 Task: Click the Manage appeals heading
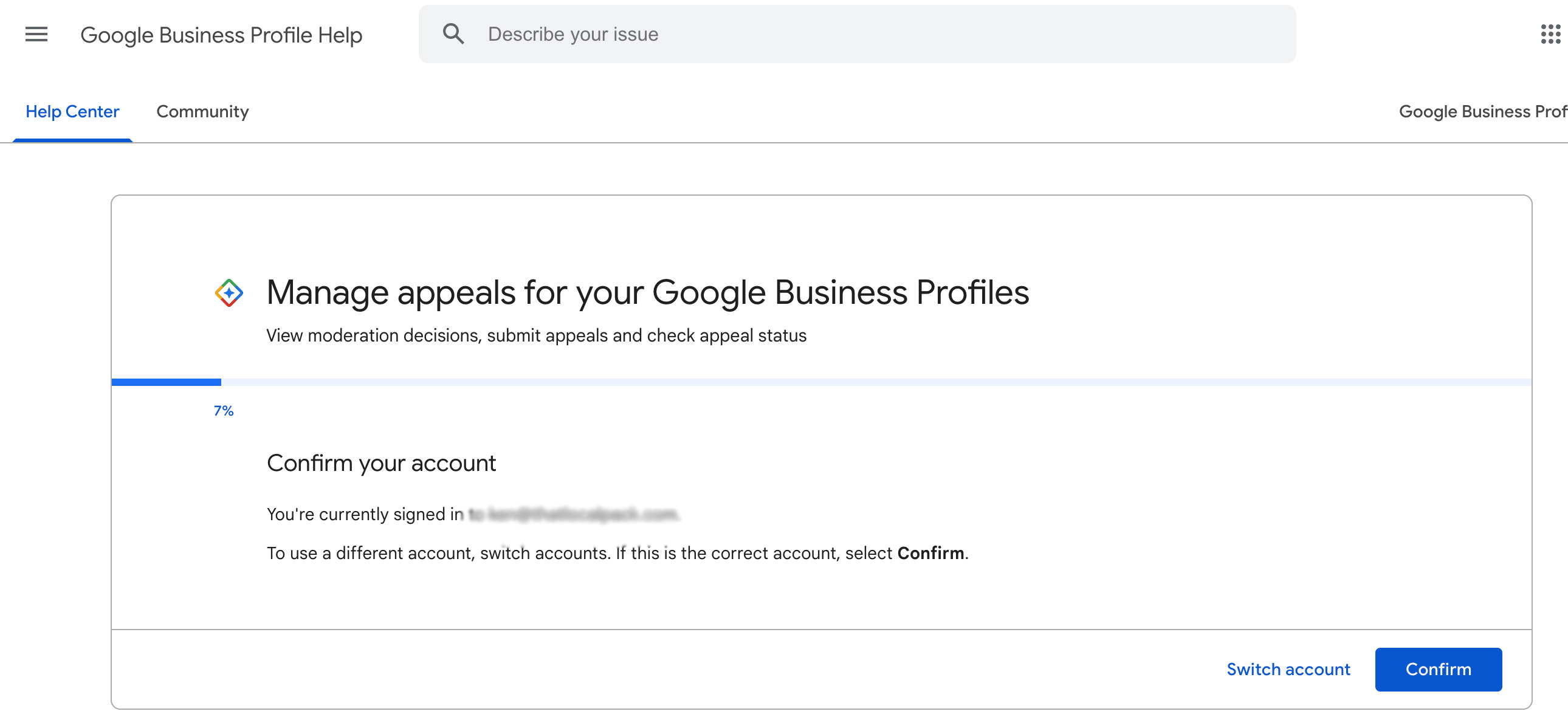pos(647,292)
